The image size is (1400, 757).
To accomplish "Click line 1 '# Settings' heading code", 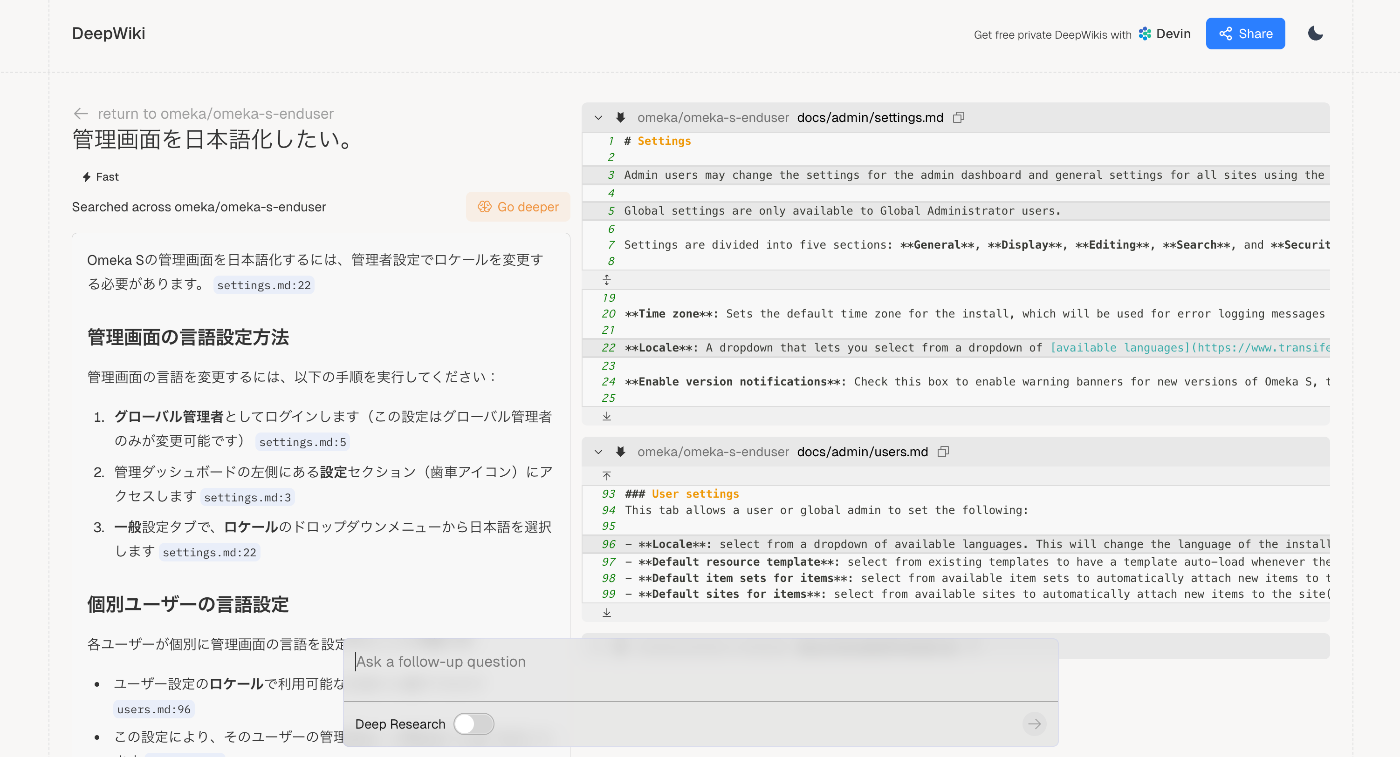I will (658, 141).
